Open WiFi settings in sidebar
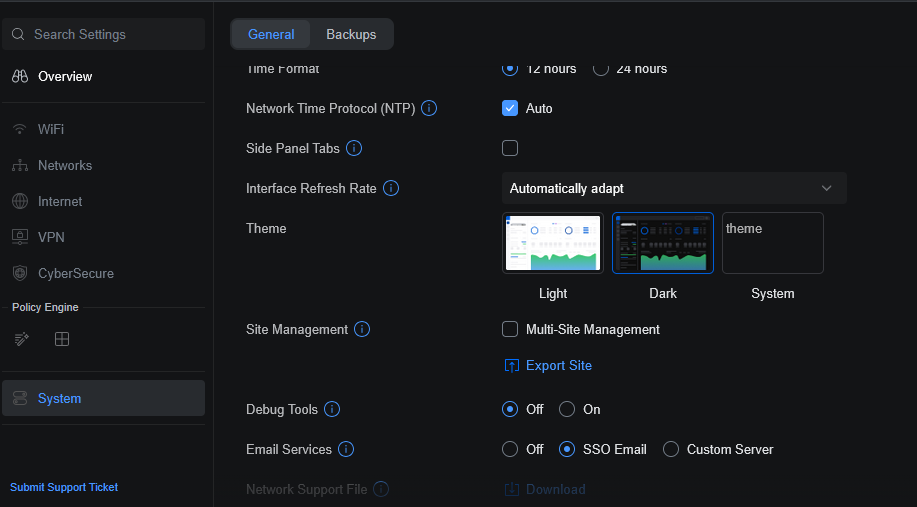The height and width of the screenshot is (507, 917). click(x=51, y=129)
